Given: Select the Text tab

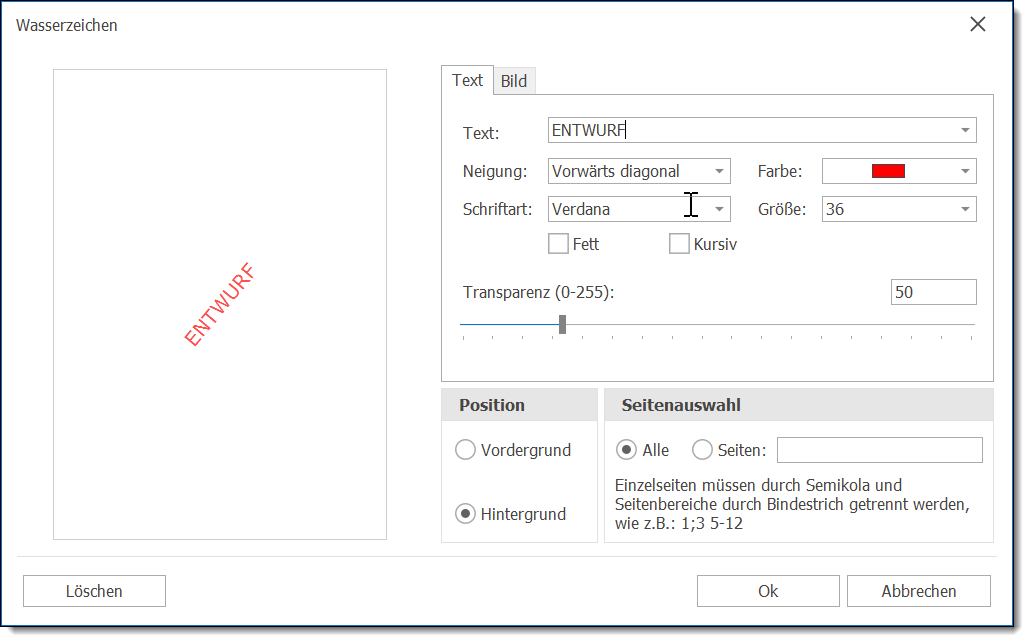Looking at the screenshot, I should tap(467, 80).
